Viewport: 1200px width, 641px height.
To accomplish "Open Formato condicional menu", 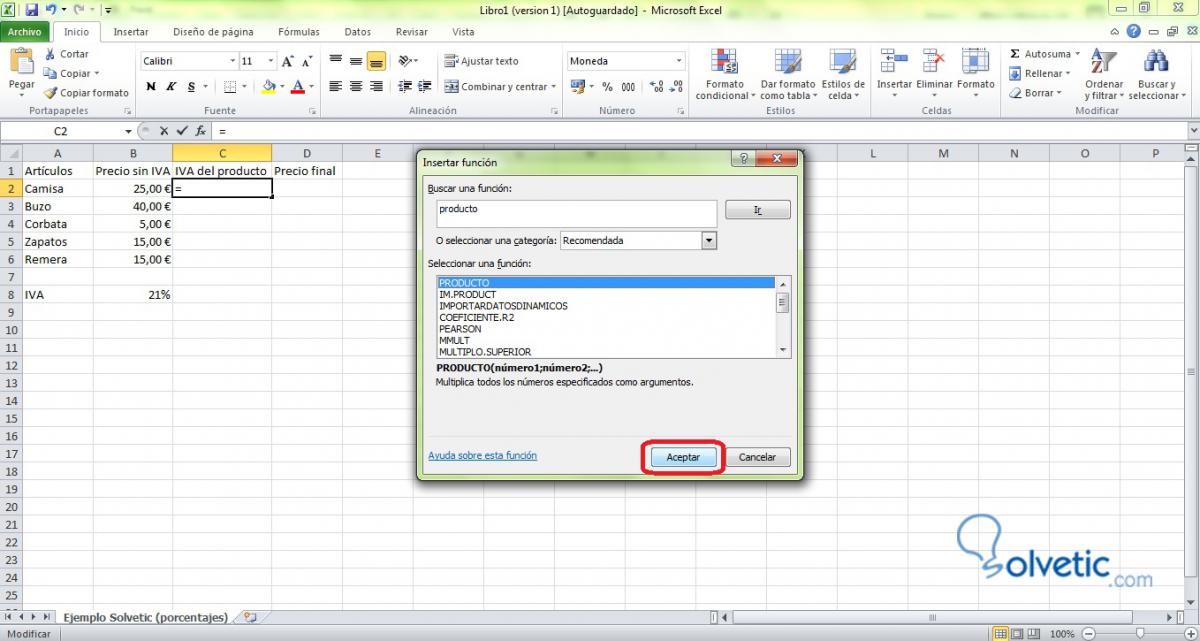I will tap(724, 74).
